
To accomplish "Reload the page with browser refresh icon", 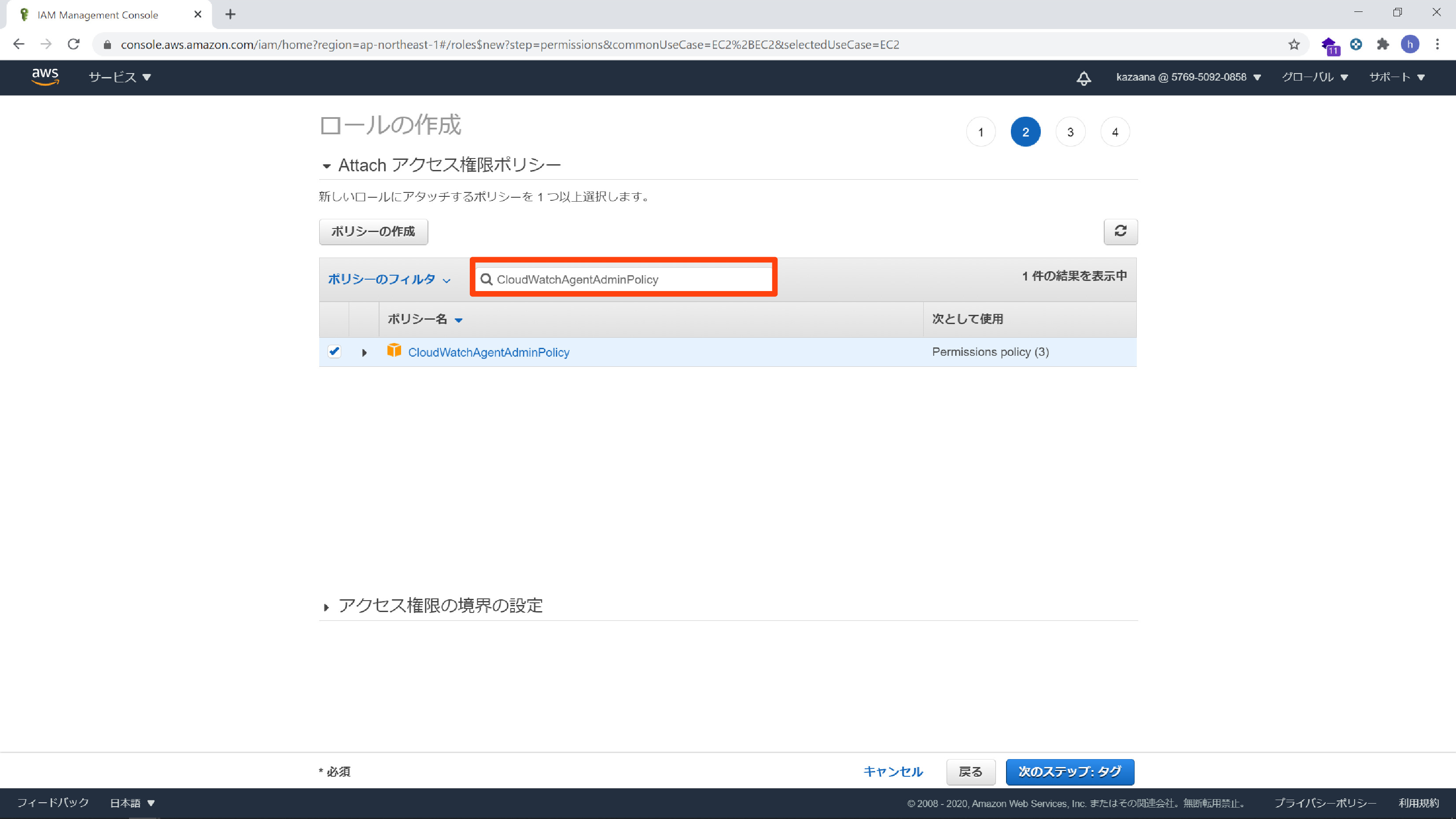I will click(74, 44).
